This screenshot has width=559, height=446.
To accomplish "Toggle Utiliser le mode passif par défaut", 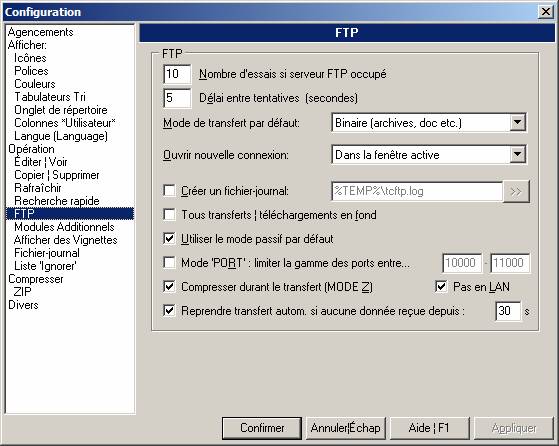I will tap(169, 239).
